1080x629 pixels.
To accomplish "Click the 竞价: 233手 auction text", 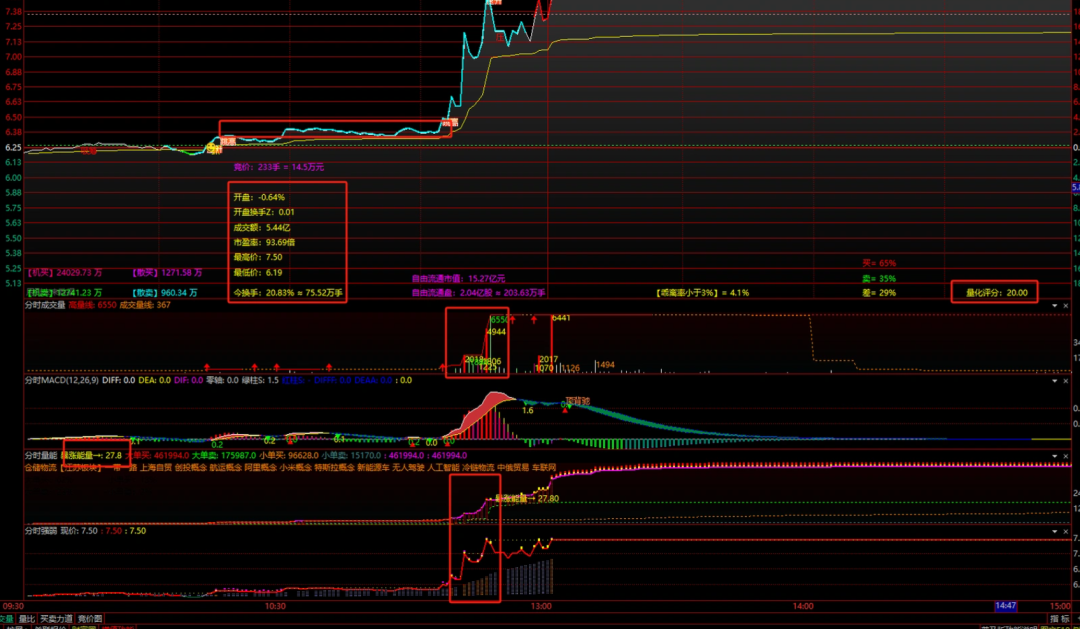I will [x=278, y=167].
